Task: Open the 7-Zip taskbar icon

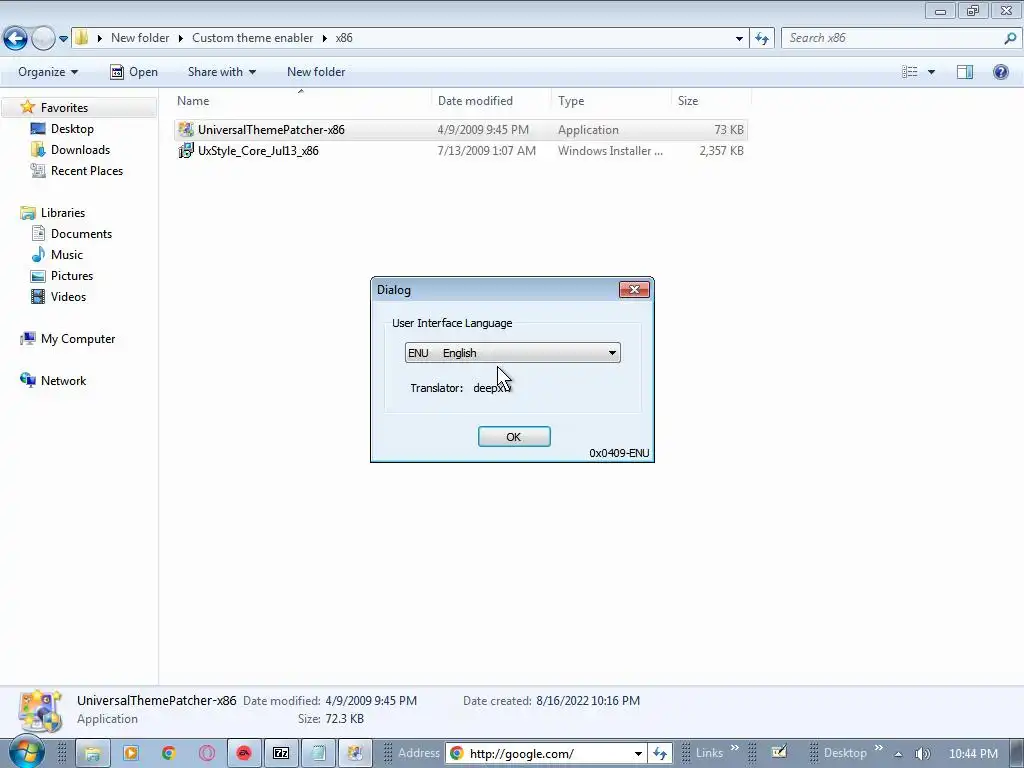Action: coord(281,753)
